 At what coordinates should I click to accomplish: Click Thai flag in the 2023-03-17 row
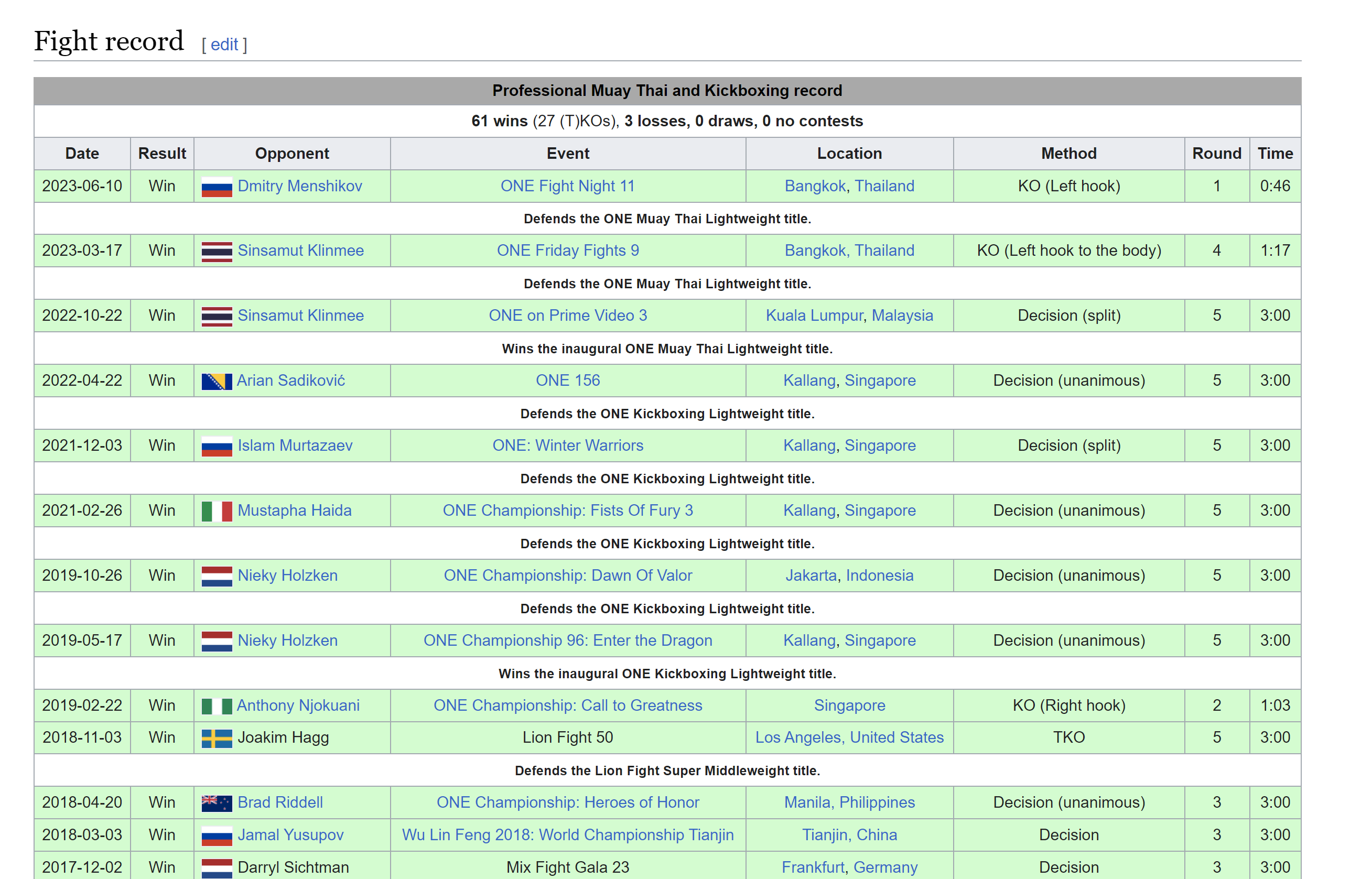coord(217,251)
